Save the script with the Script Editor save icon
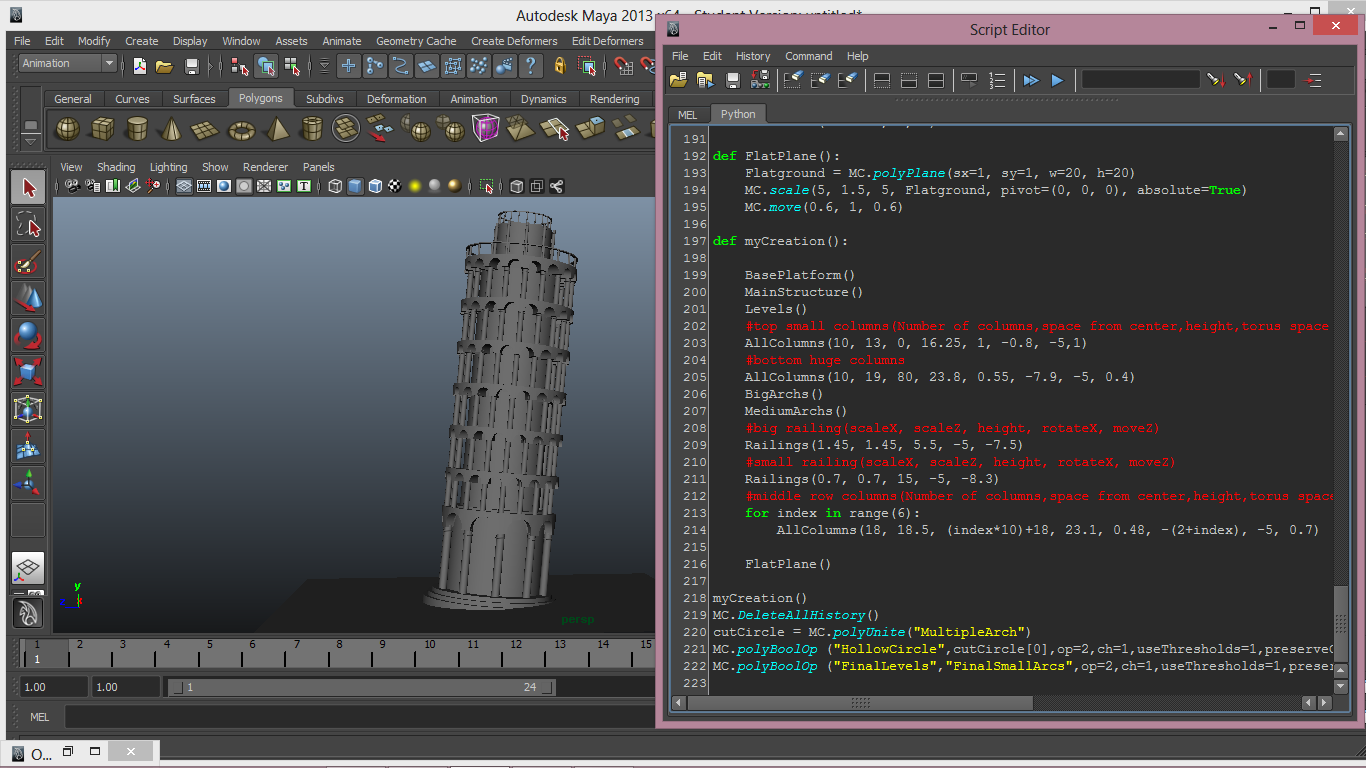Viewport: 1366px width, 768px height. pyautogui.click(x=732, y=80)
